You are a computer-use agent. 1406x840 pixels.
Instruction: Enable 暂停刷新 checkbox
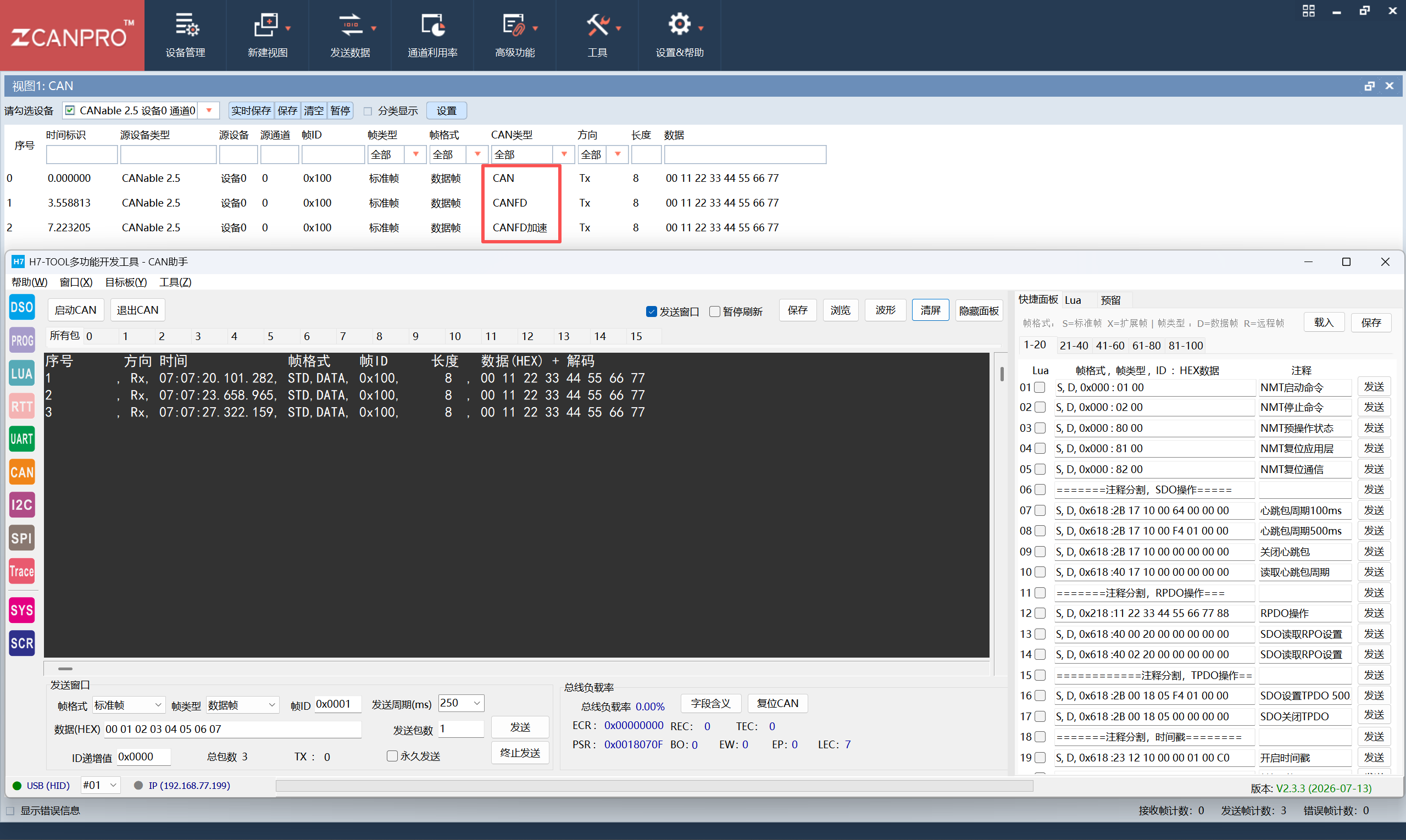click(714, 311)
